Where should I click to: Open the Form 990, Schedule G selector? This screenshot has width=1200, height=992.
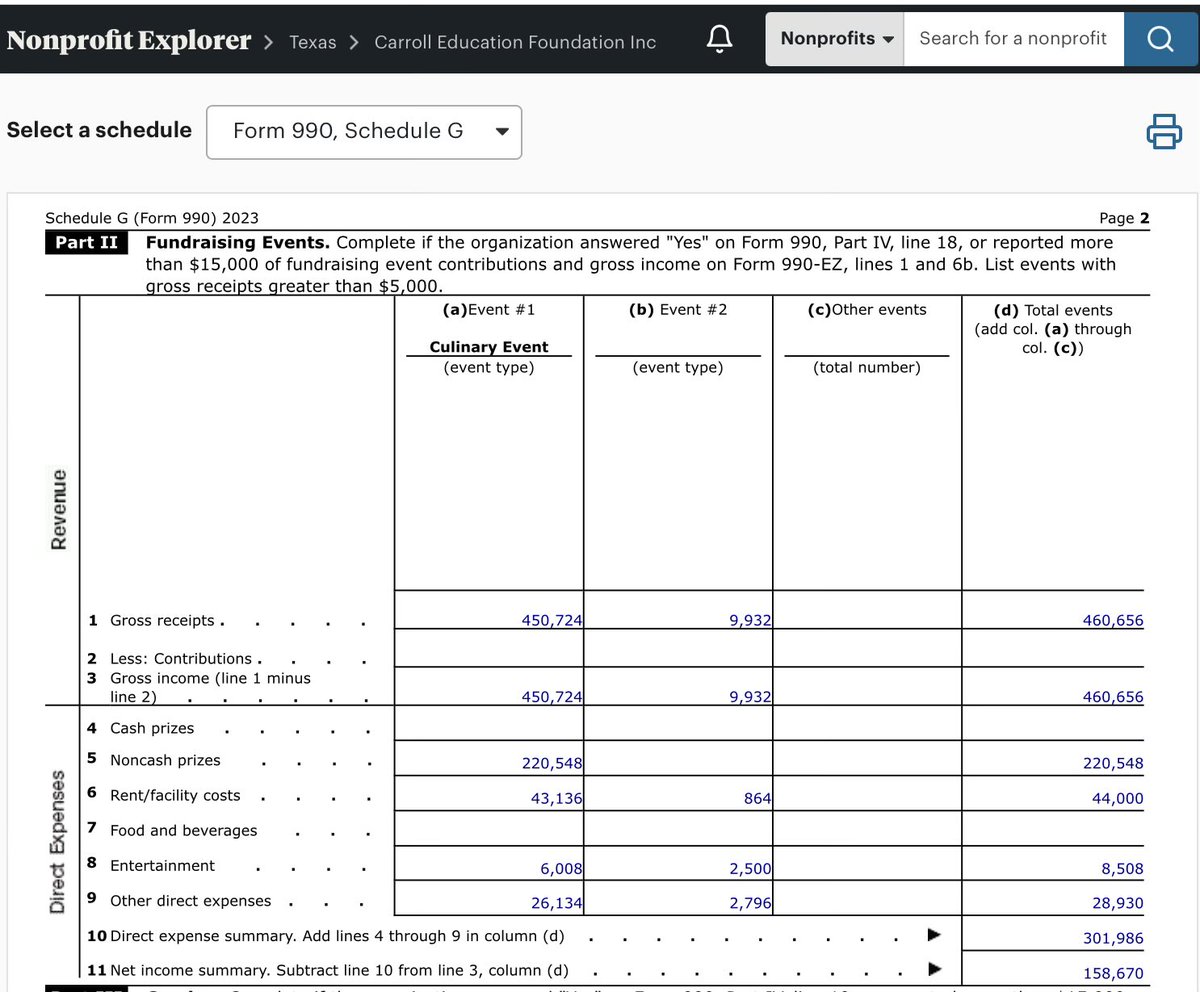364,132
